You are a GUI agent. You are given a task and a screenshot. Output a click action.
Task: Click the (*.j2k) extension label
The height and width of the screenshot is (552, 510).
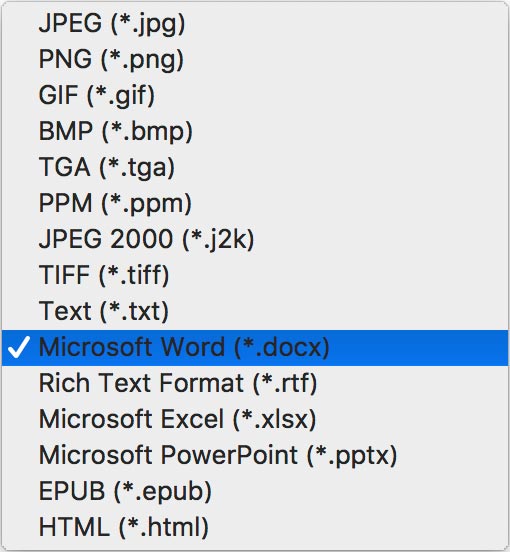coord(218,240)
